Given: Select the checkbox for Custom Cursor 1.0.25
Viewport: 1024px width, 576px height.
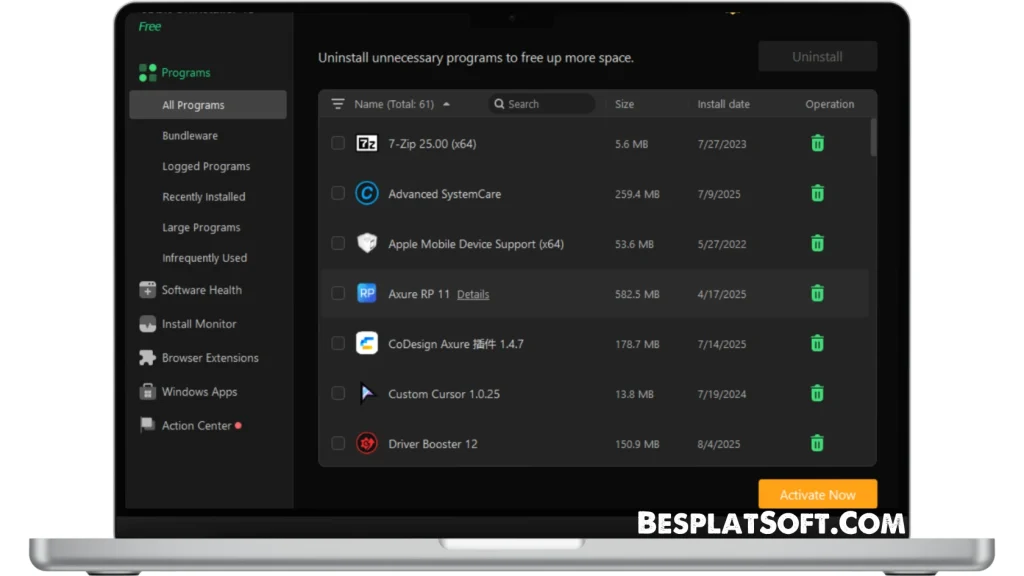Looking at the screenshot, I should point(338,394).
